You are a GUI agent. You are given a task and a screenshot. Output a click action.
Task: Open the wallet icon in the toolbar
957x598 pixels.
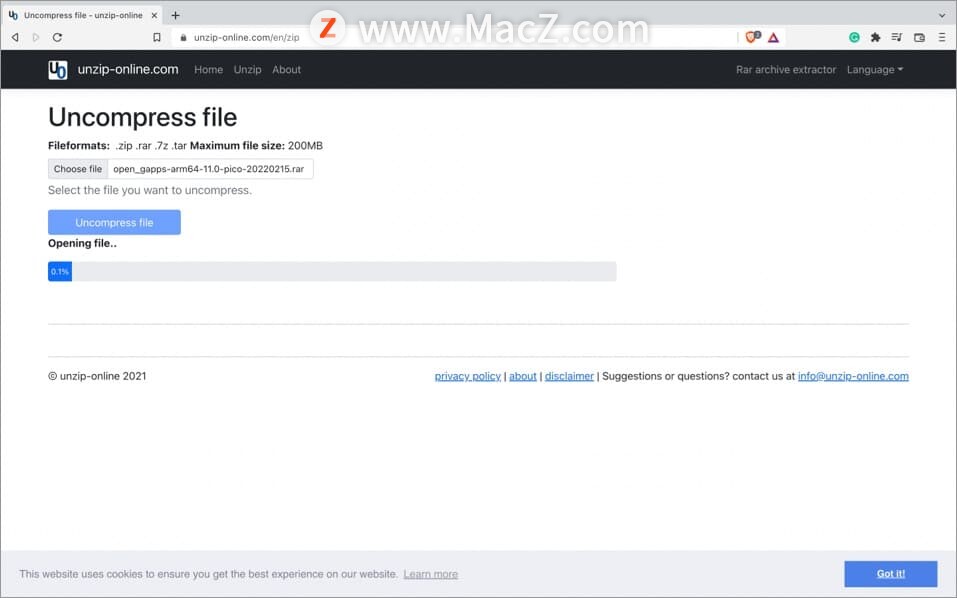point(919,37)
